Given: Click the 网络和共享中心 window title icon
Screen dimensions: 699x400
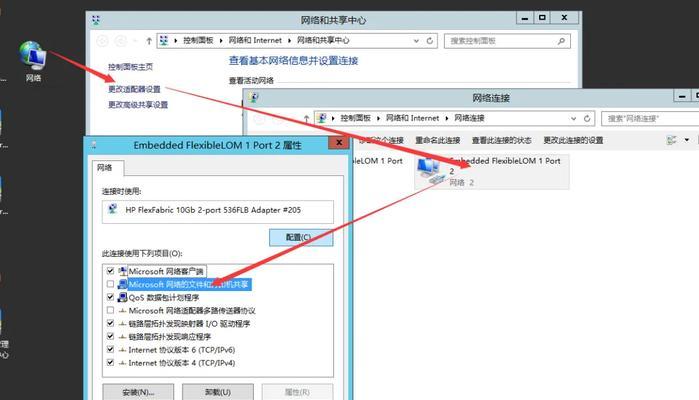Looking at the screenshot, I should (x=96, y=20).
